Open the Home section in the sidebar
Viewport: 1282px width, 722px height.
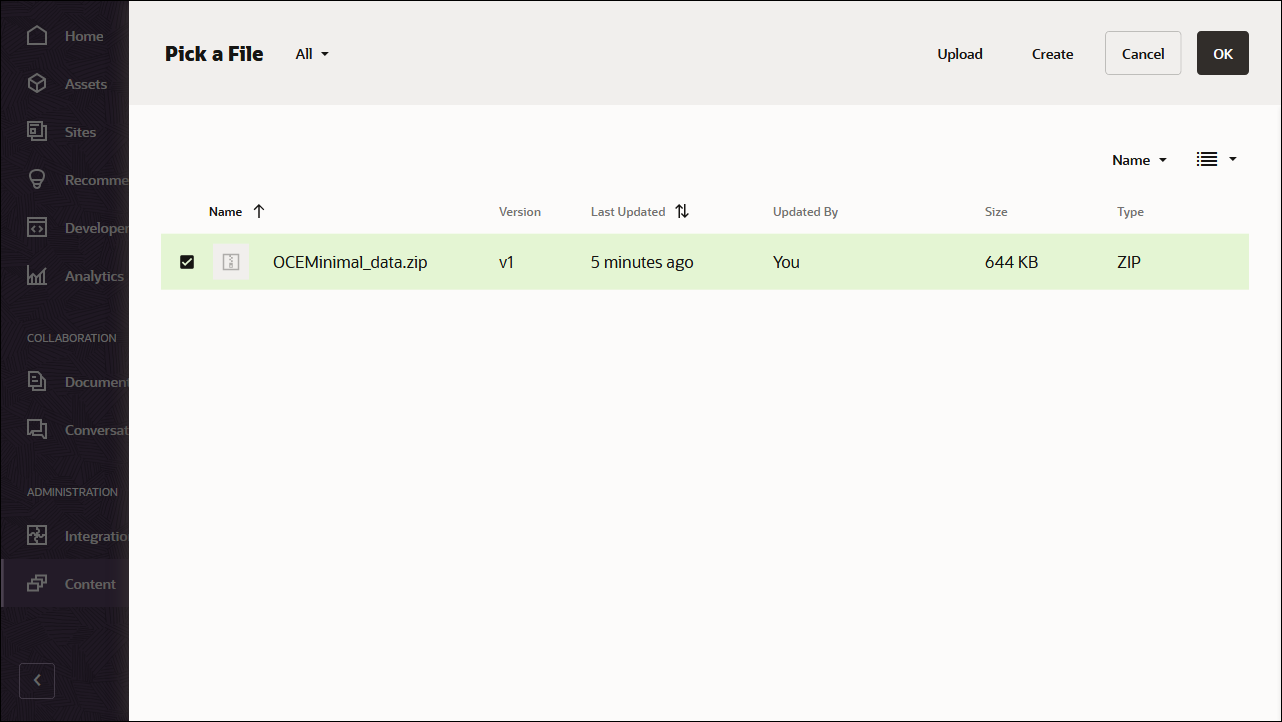click(x=36, y=35)
